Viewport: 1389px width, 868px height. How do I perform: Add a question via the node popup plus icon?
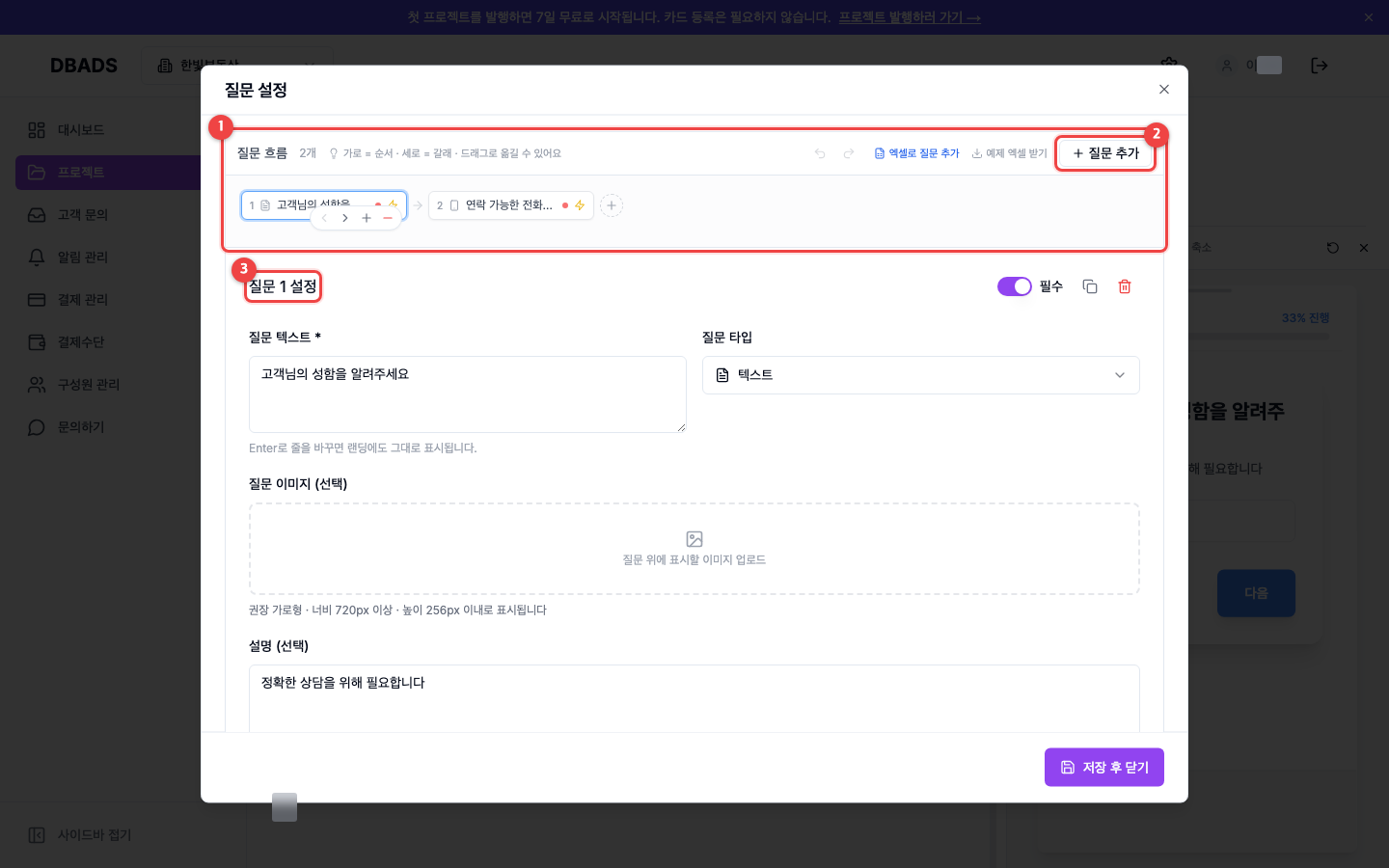pyautogui.click(x=367, y=218)
